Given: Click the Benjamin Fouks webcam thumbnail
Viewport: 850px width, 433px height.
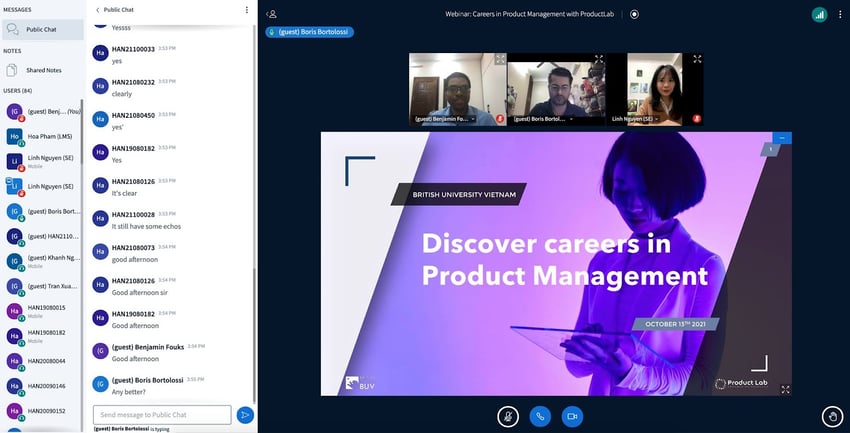Looking at the screenshot, I should pyautogui.click(x=458, y=89).
